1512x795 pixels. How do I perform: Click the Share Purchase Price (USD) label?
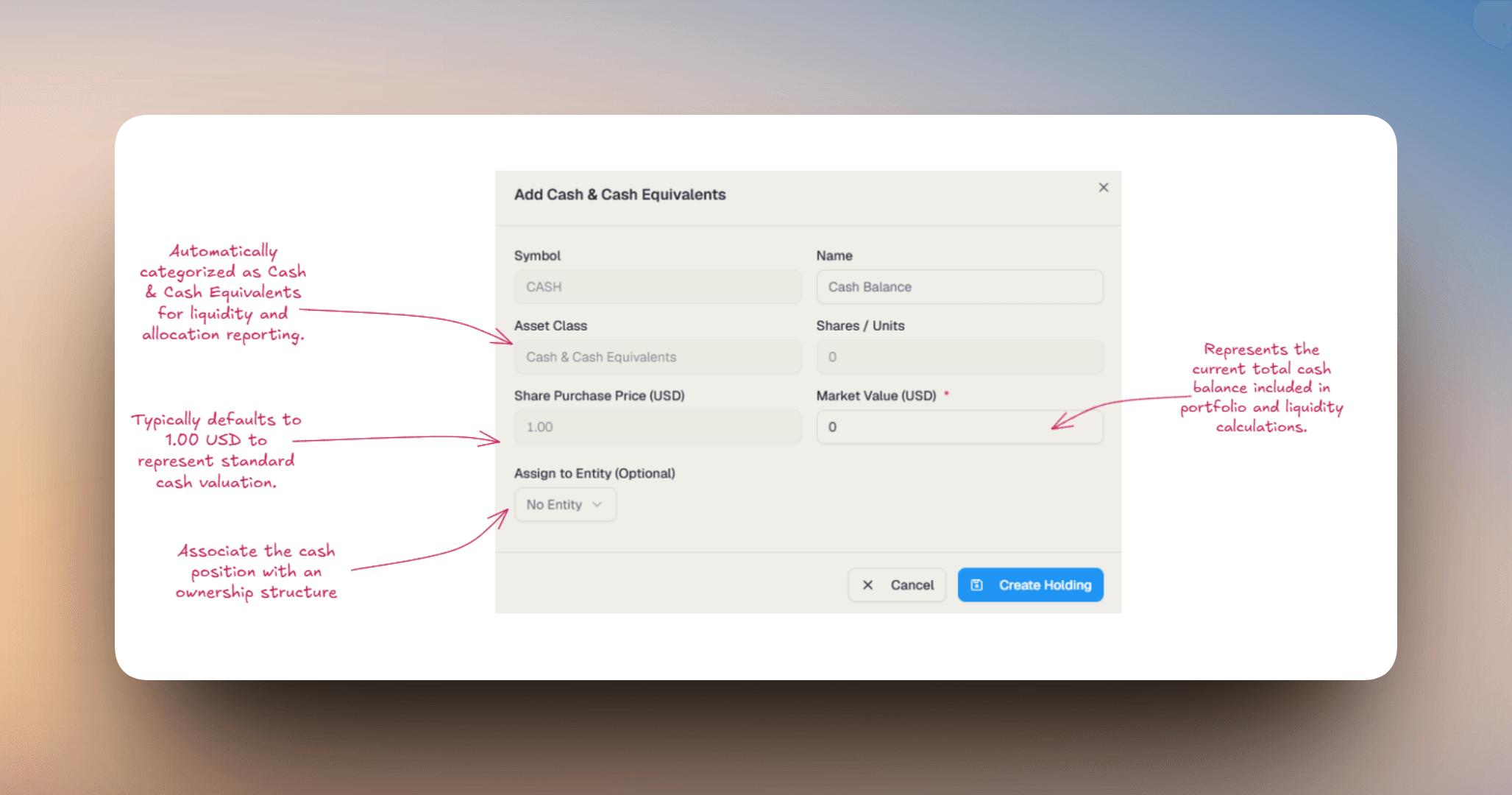tap(599, 395)
